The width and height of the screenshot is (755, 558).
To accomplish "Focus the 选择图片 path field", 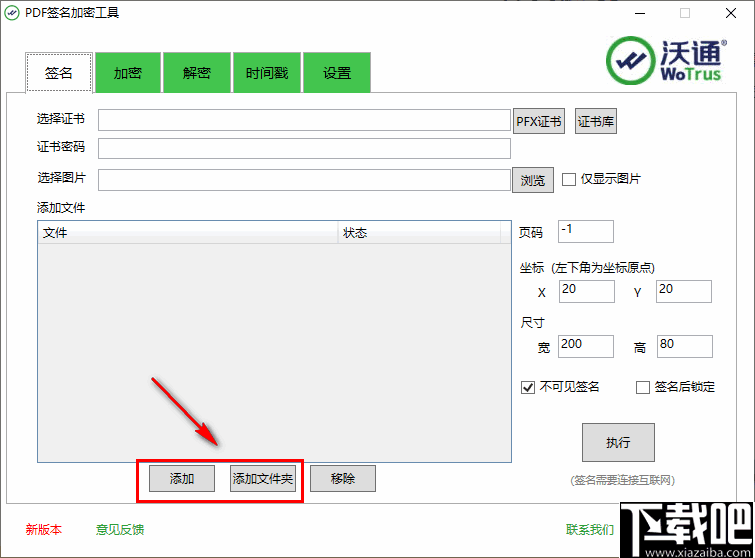I will pyautogui.click(x=304, y=180).
